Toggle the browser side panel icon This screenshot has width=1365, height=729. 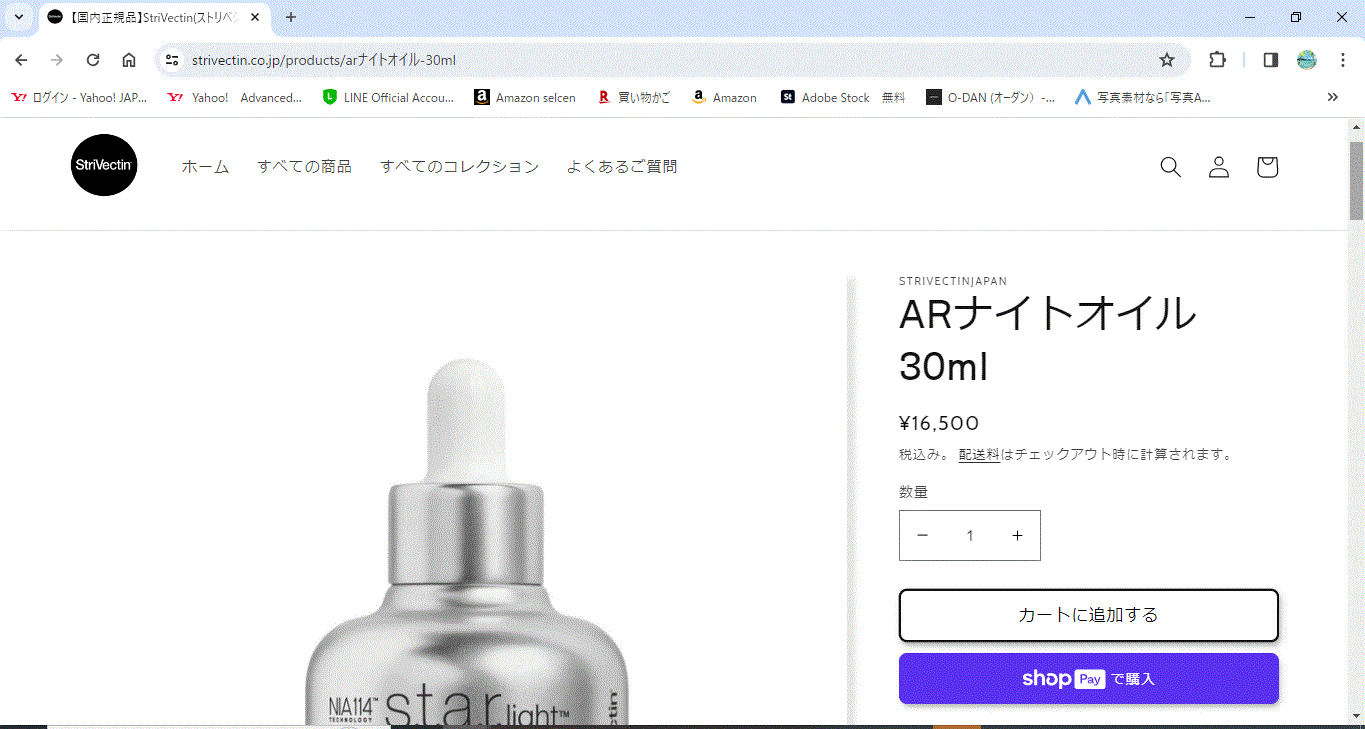(1270, 60)
